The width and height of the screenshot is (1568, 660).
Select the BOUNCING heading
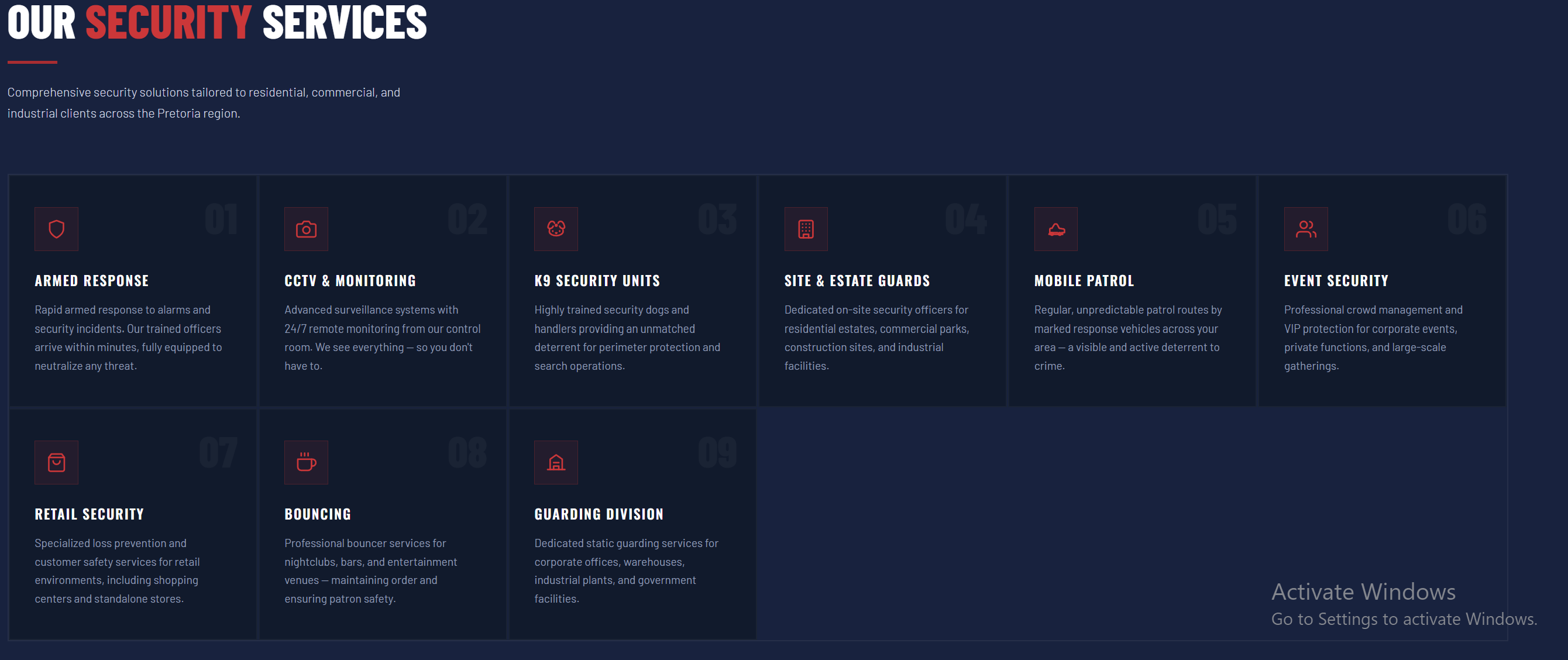(x=318, y=514)
